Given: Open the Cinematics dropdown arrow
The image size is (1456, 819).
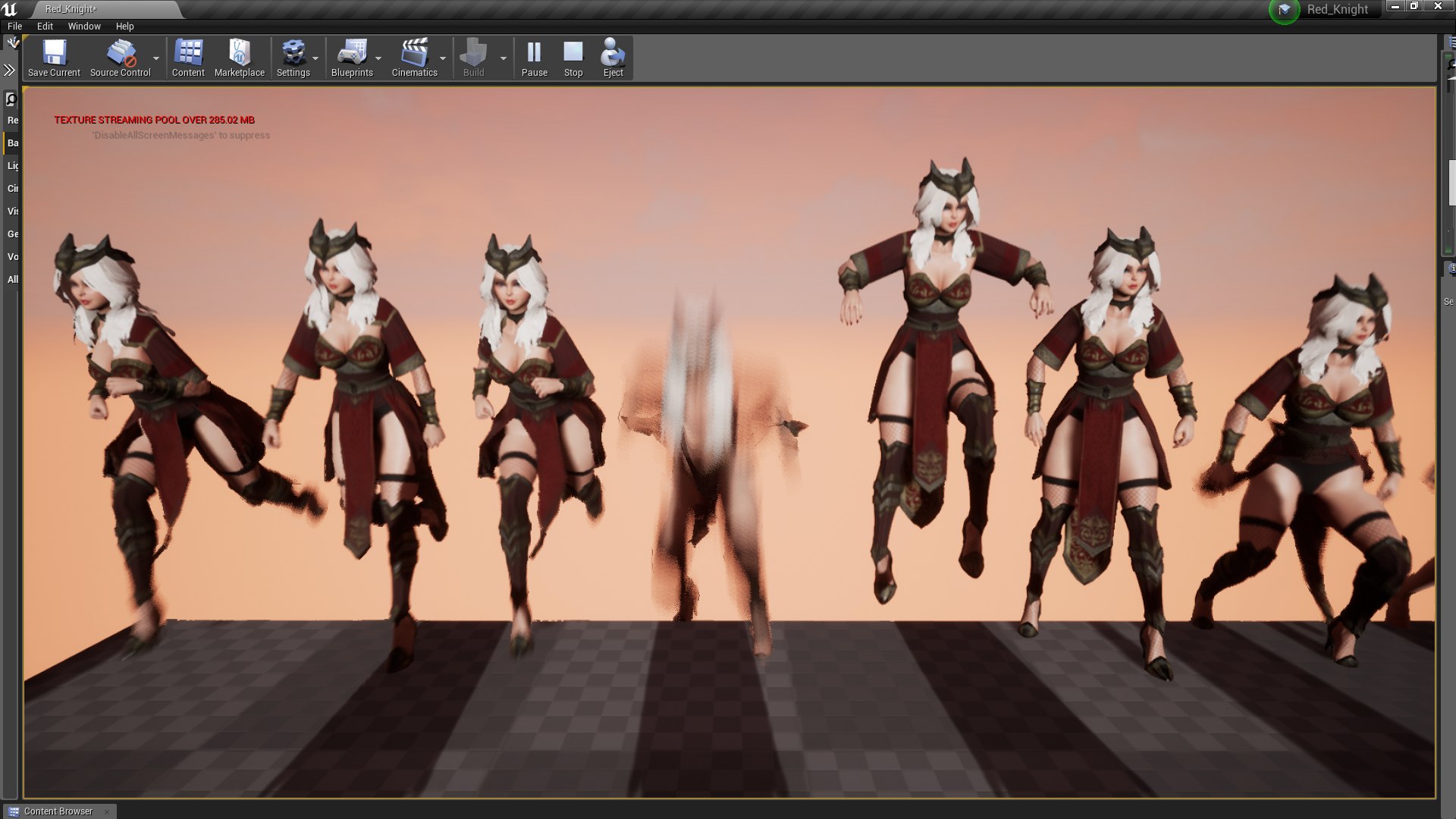Looking at the screenshot, I should coord(443,58).
